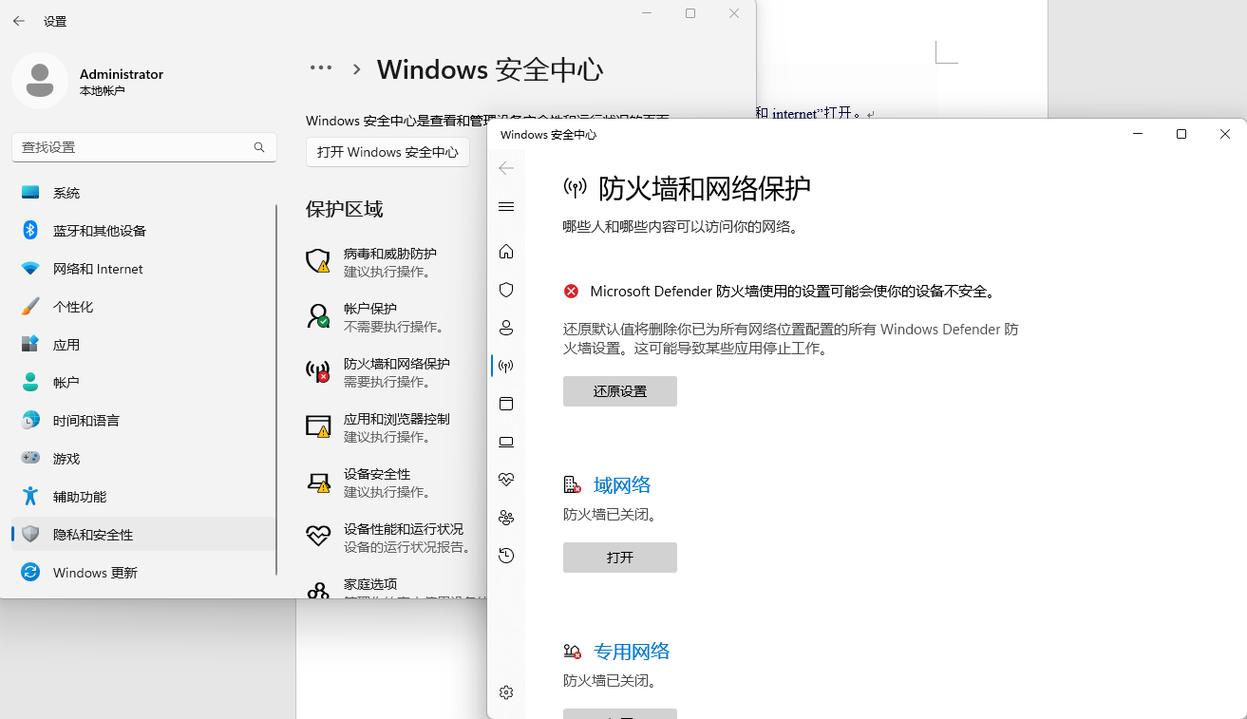Select the 帐户保护 person icon in sidebar
This screenshot has width=1247, height=719.
coord(506,327)
